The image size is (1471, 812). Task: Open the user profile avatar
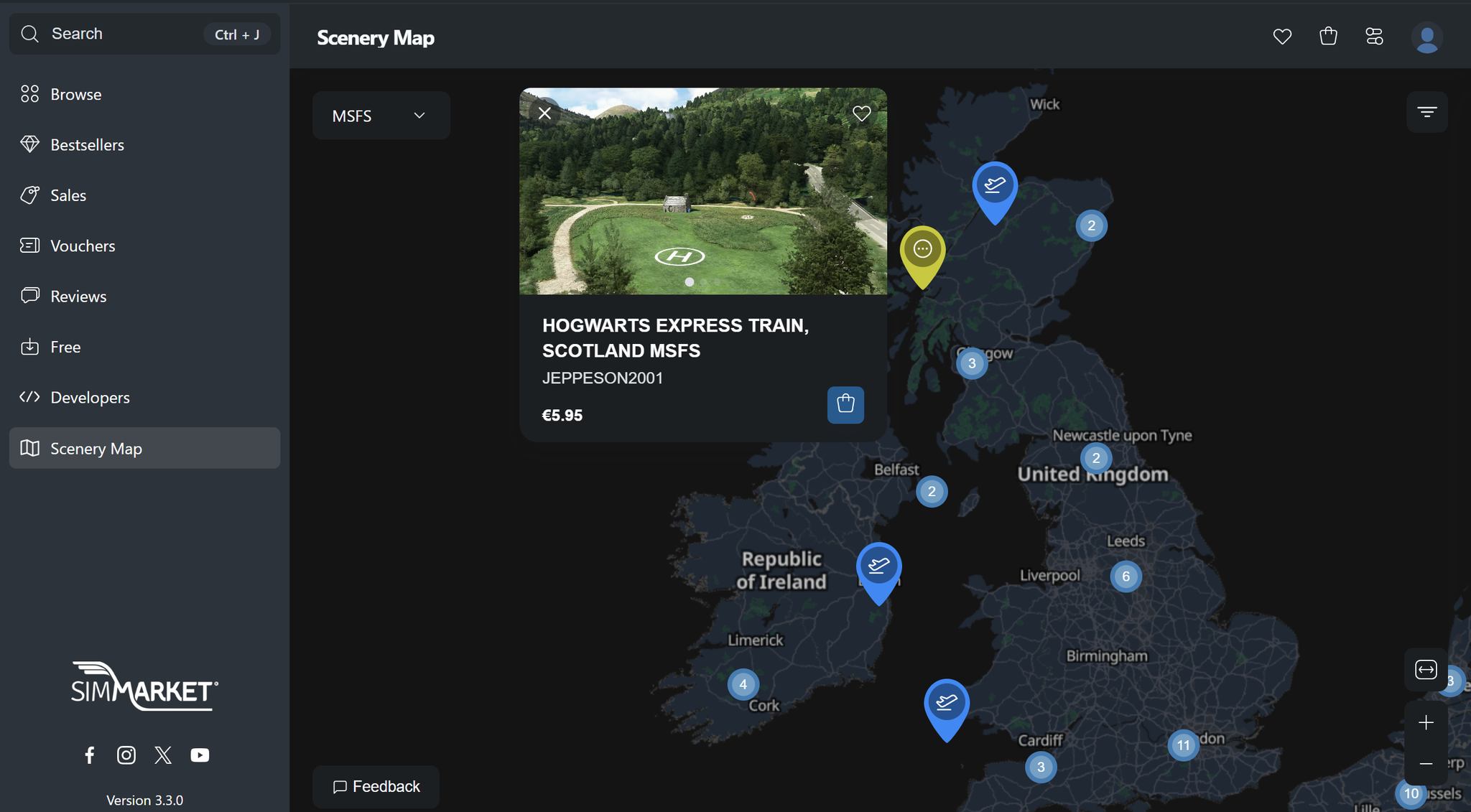[x=1426, y=37]
